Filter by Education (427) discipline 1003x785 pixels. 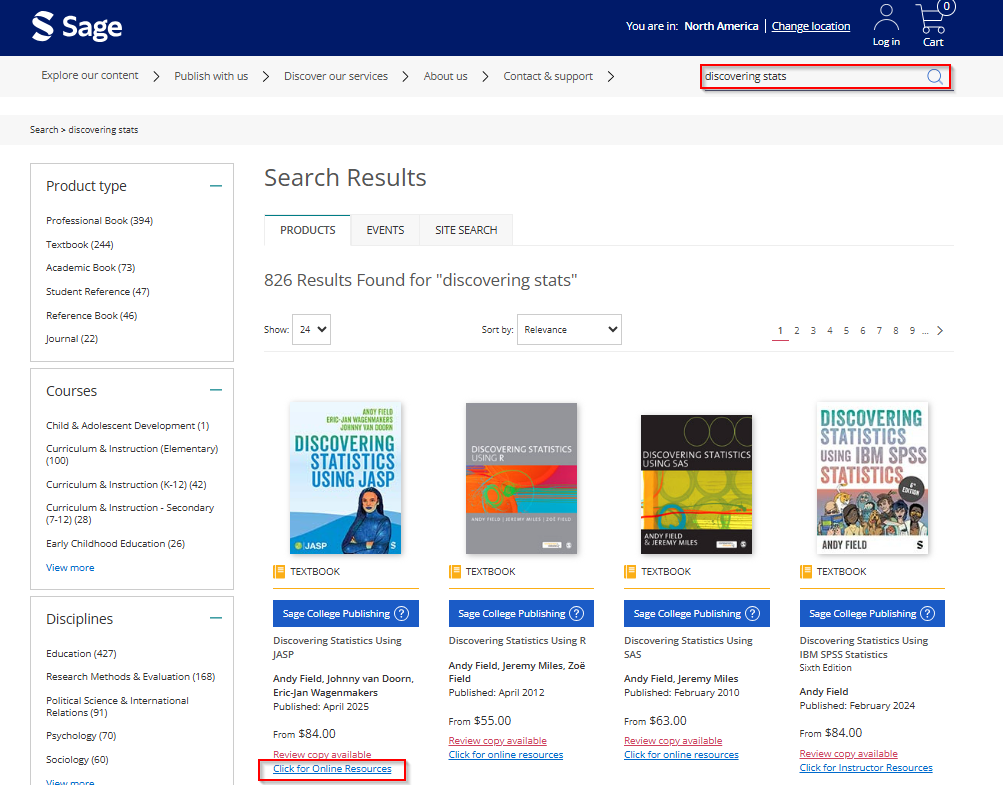81,653
